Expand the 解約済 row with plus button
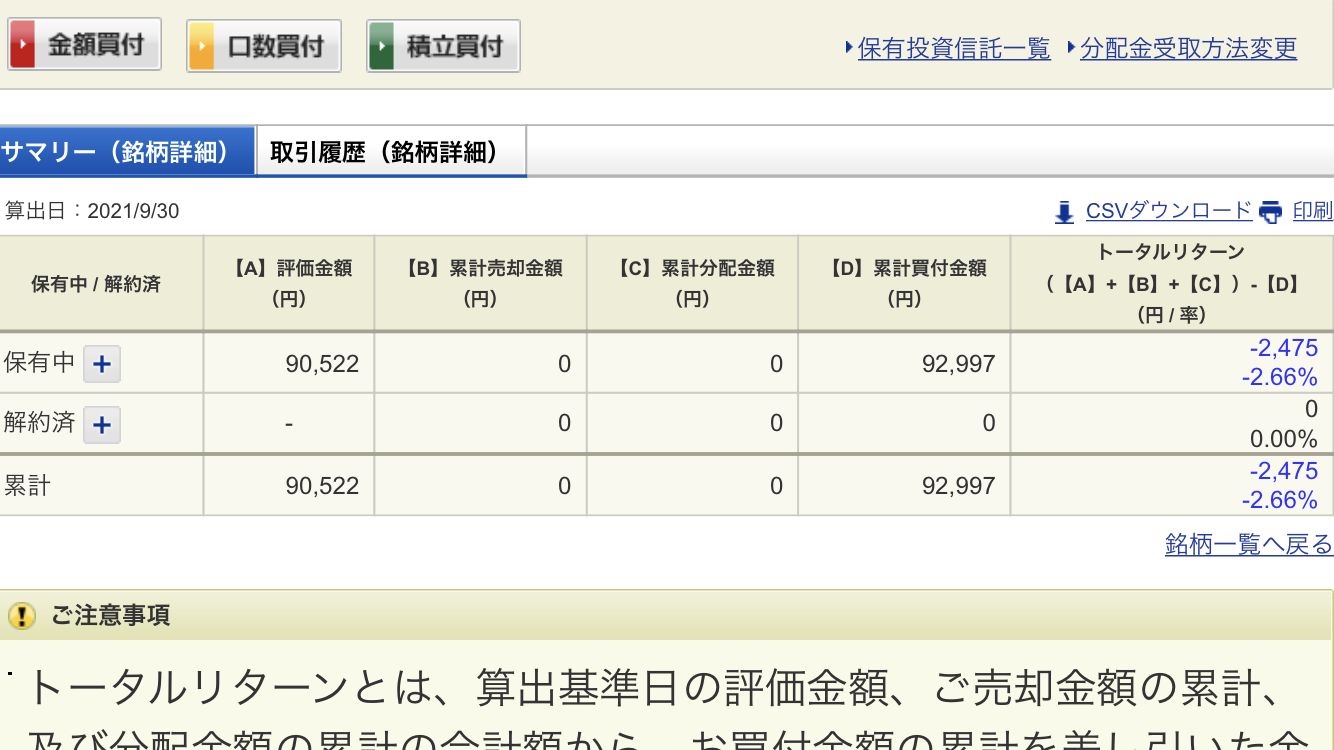Viewport: 1334px width, 750px height. point(101,425)
